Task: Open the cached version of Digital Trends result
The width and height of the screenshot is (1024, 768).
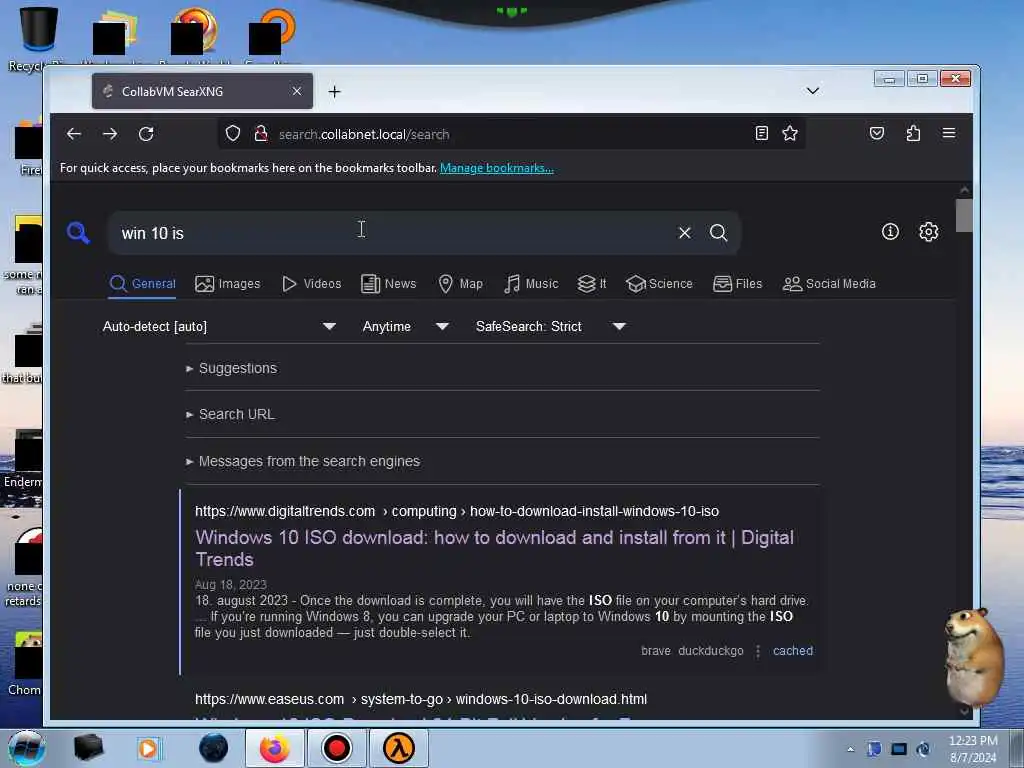Action: point(793,650)
